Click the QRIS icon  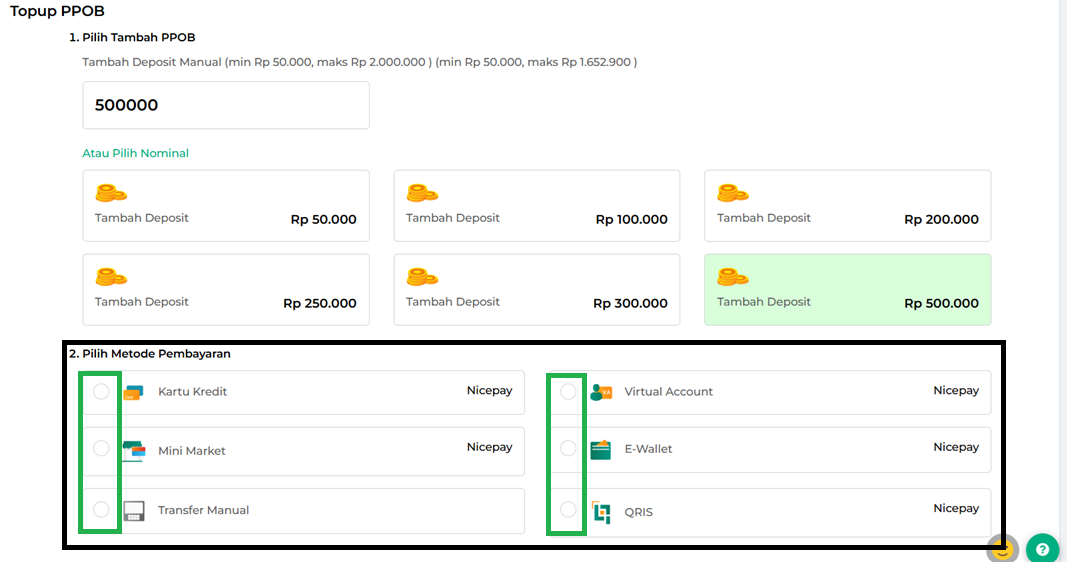[x=600, y=512]
